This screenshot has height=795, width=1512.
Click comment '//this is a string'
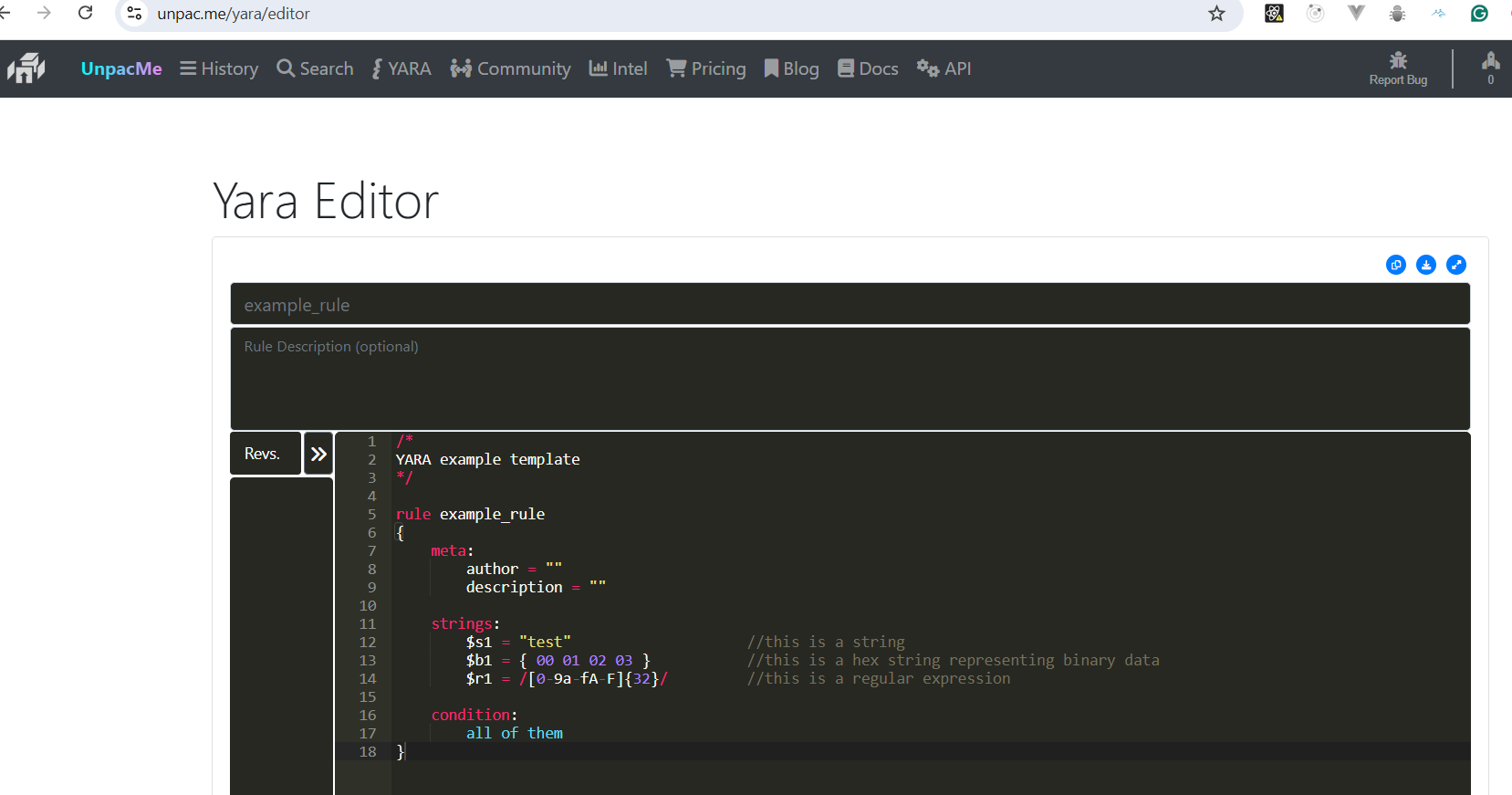click(826, 642)
